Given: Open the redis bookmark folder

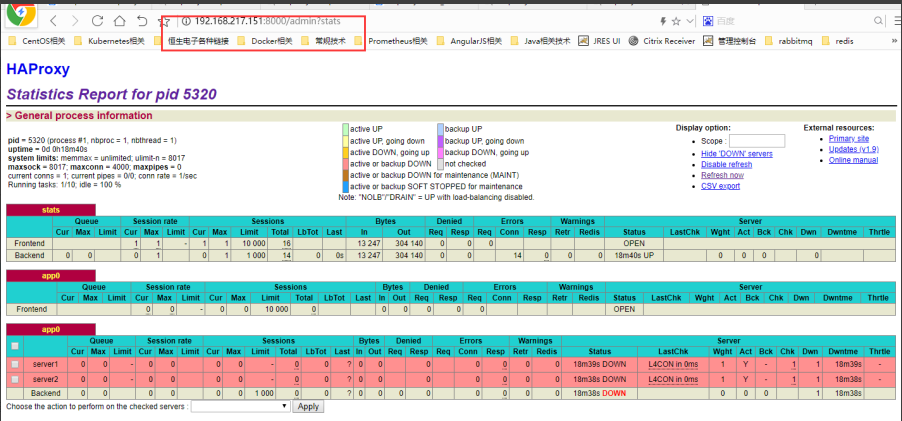Looking at the screenshot, I should [838, 41].
